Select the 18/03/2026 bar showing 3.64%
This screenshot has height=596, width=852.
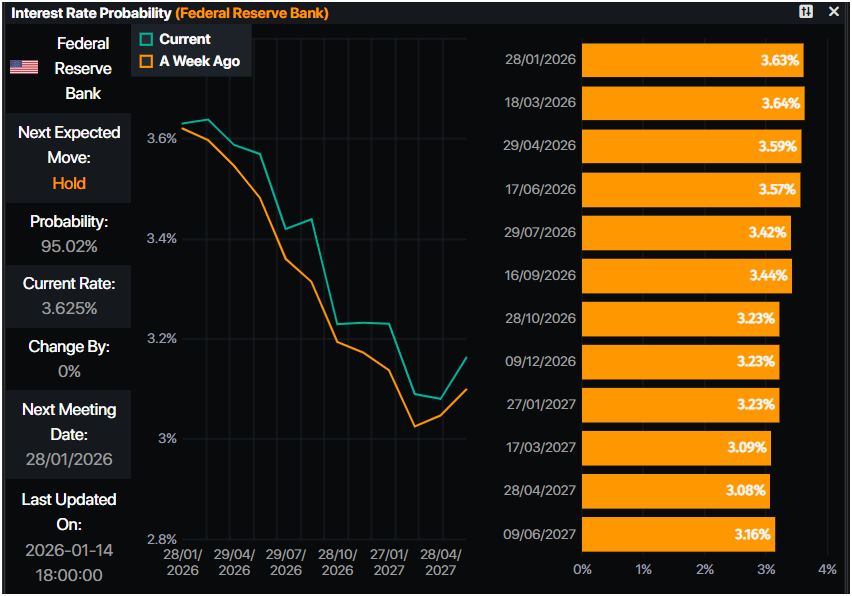click(x=692, y=103)
